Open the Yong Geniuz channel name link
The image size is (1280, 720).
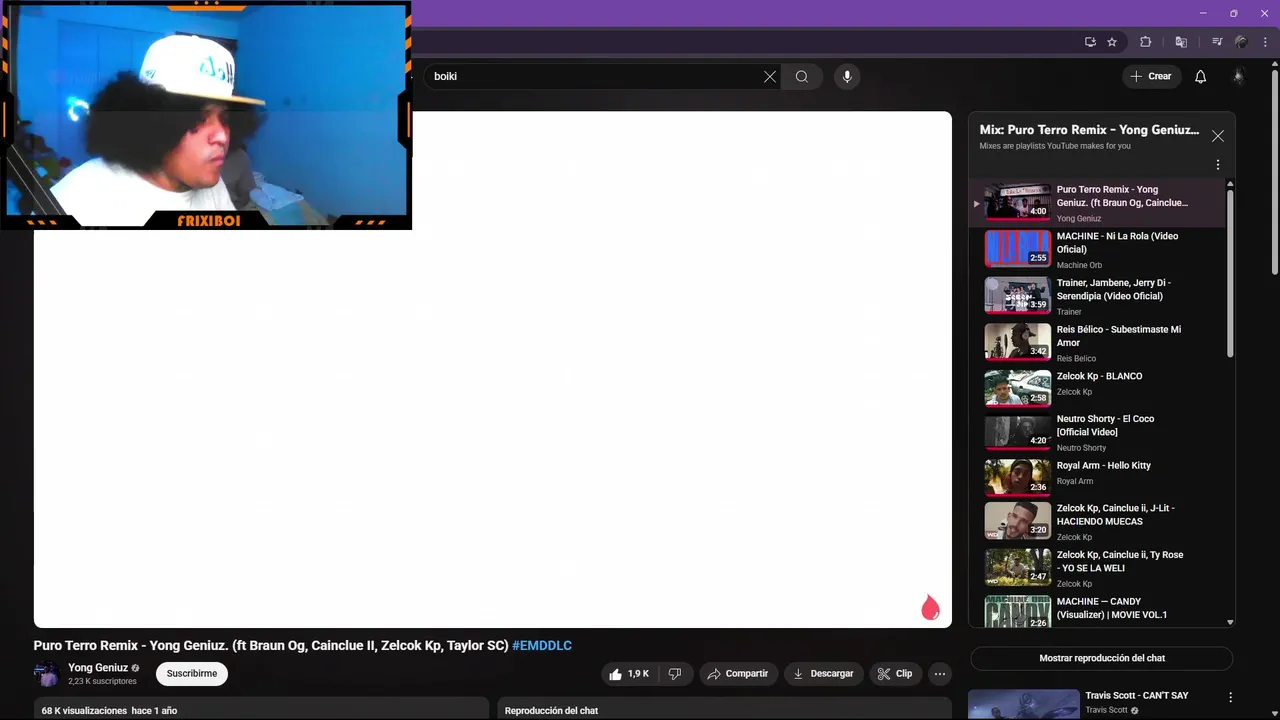98,668
